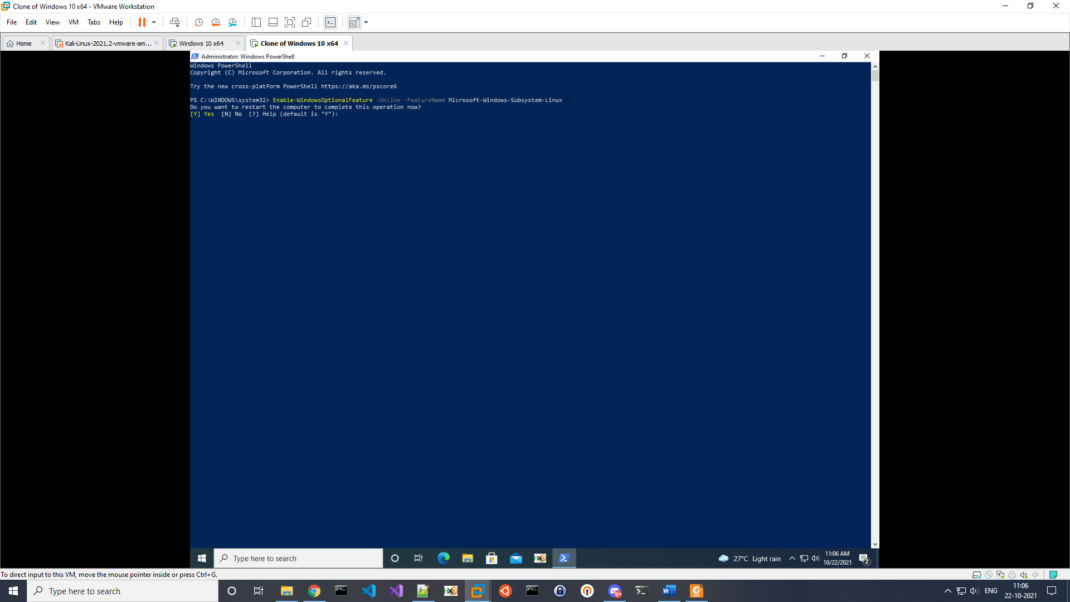Image resolution: width=1070 pixels, height=602 pixels.
Task: Show hidden icons in guest system tray
Action: [x=792, y=558]
